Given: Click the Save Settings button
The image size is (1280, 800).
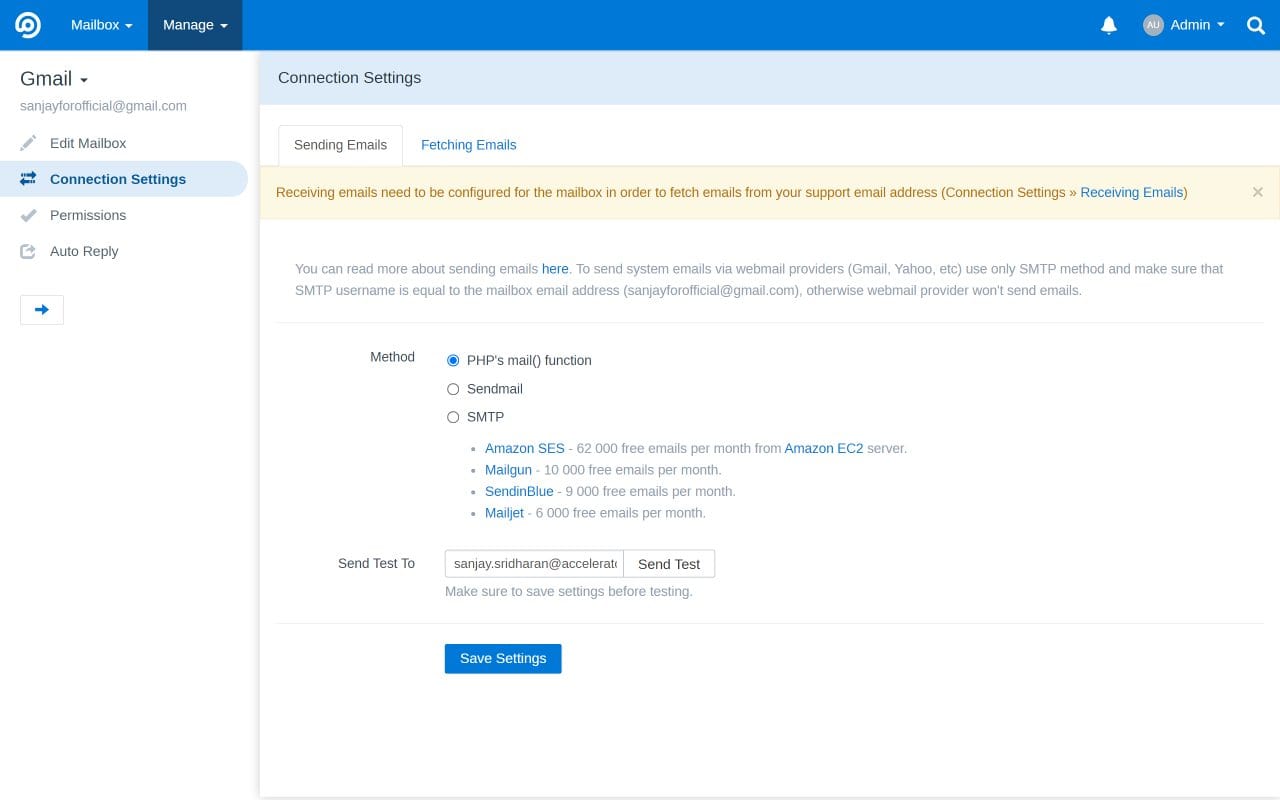Looking at the screenshot, I should [503, 658].
